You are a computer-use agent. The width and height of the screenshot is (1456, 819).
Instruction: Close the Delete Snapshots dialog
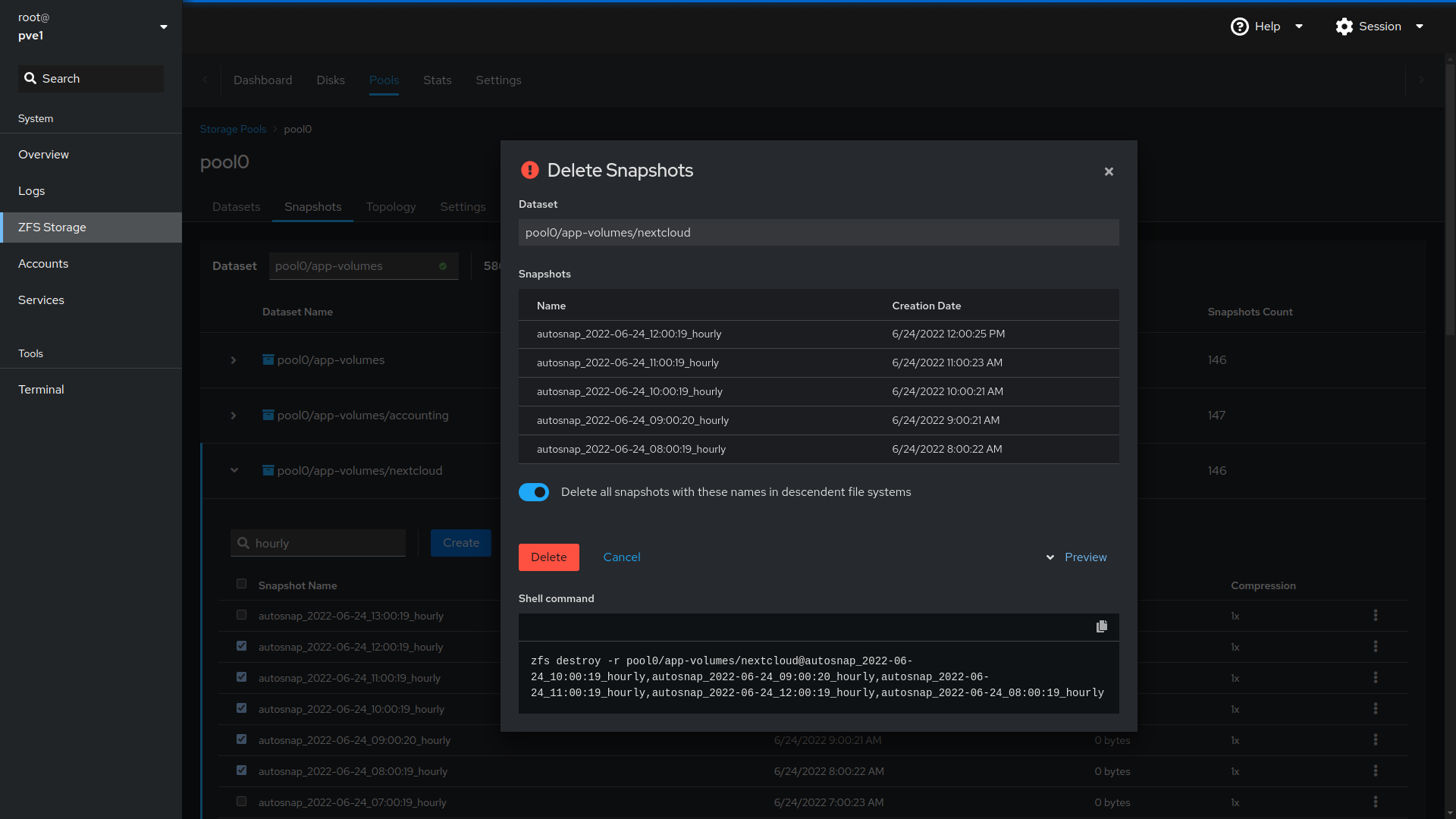1109,171
